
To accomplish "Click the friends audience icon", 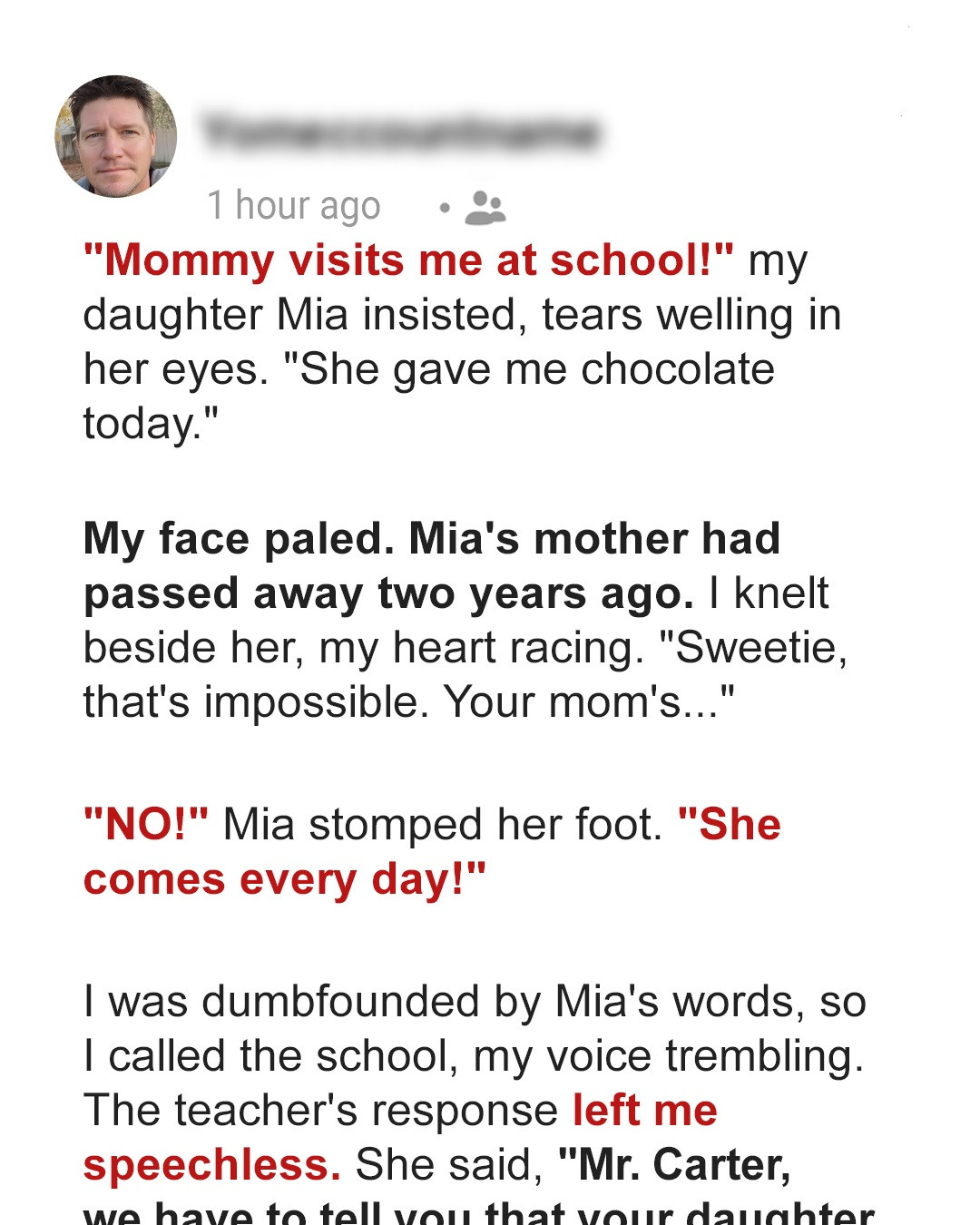I will 485,207.
